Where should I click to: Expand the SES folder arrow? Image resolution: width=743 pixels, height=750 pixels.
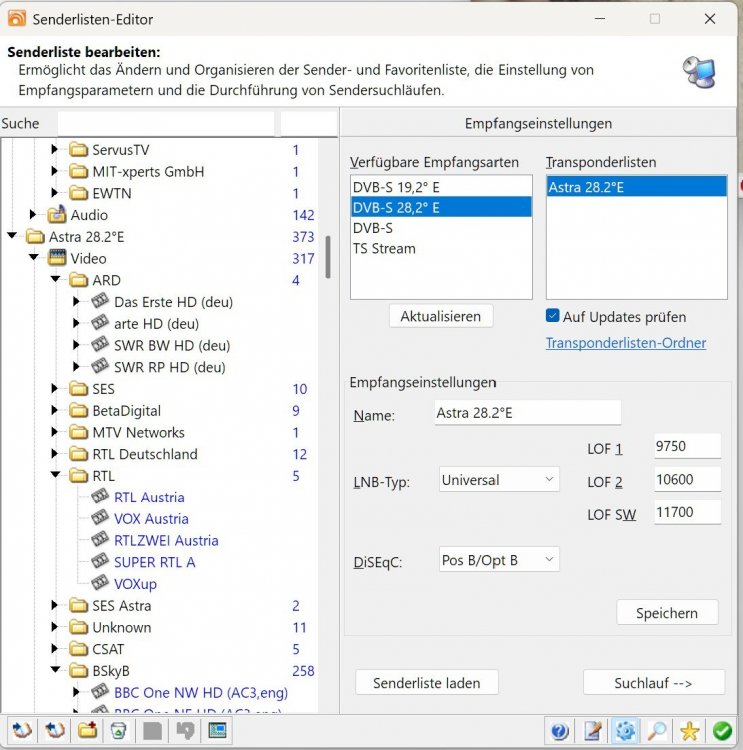pyautogui.click(x=55, y=388)
